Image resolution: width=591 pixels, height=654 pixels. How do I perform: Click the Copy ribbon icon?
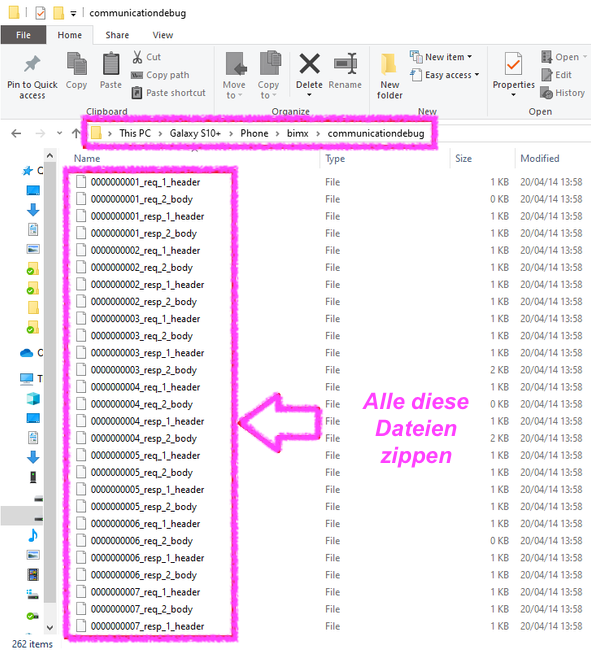coord(76,64)
